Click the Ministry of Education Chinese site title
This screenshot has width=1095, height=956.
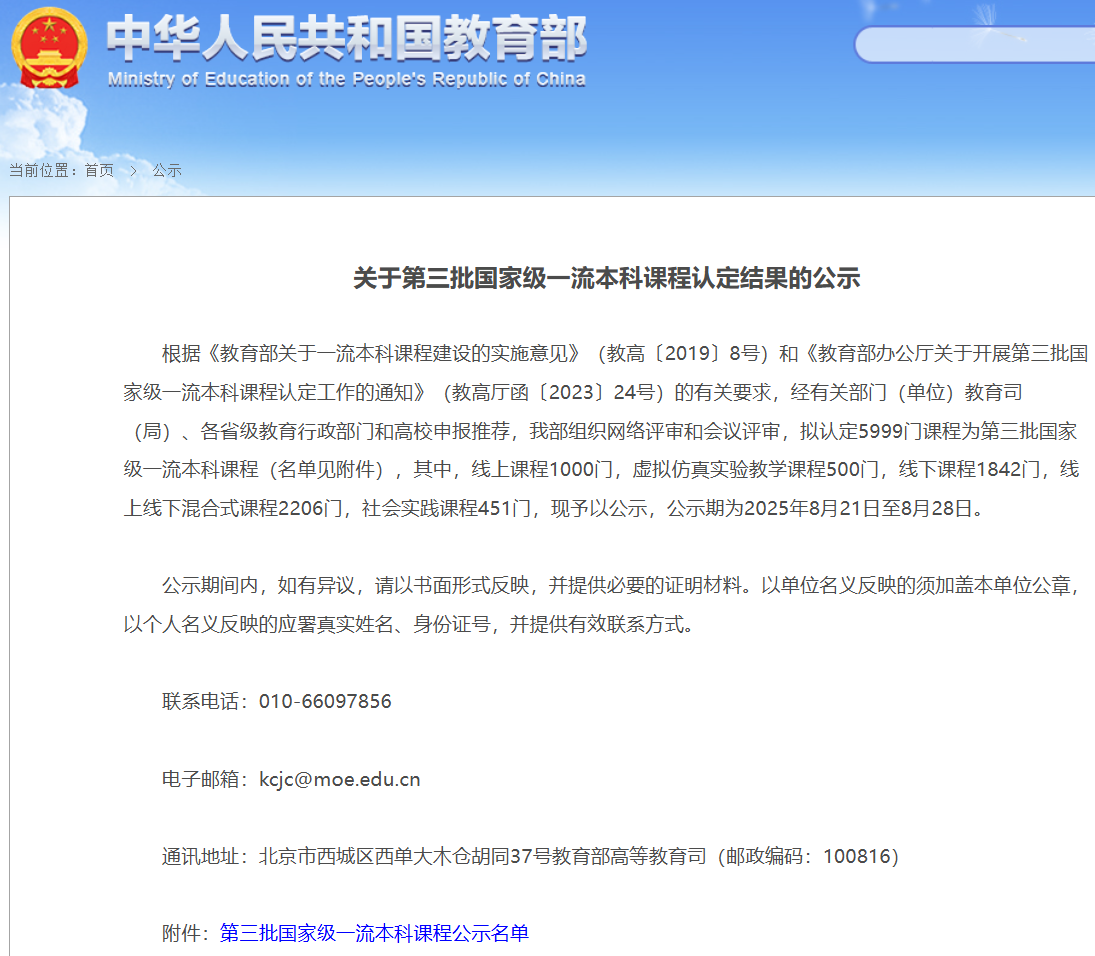point(347,38)
